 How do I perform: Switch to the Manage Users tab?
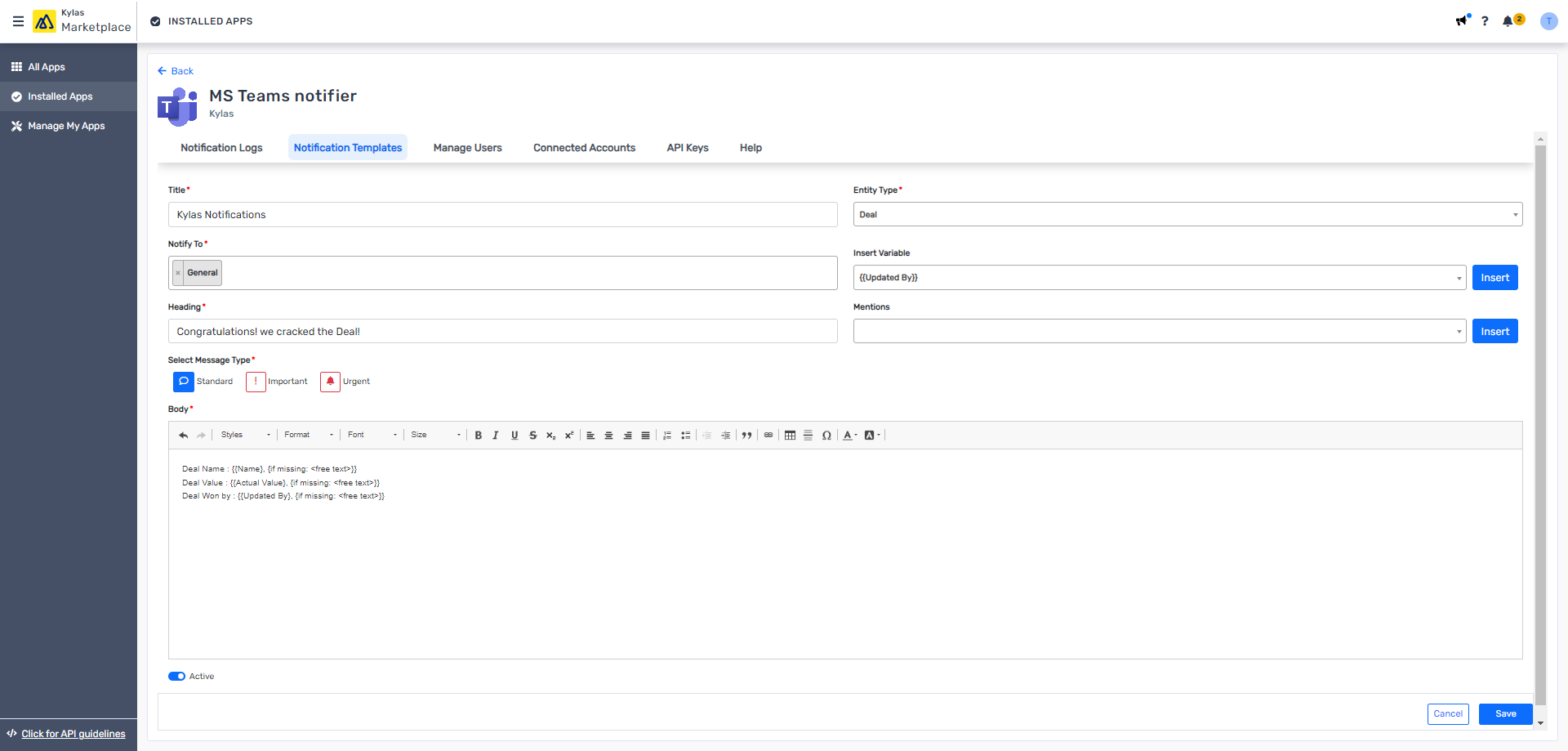(468, 148)
